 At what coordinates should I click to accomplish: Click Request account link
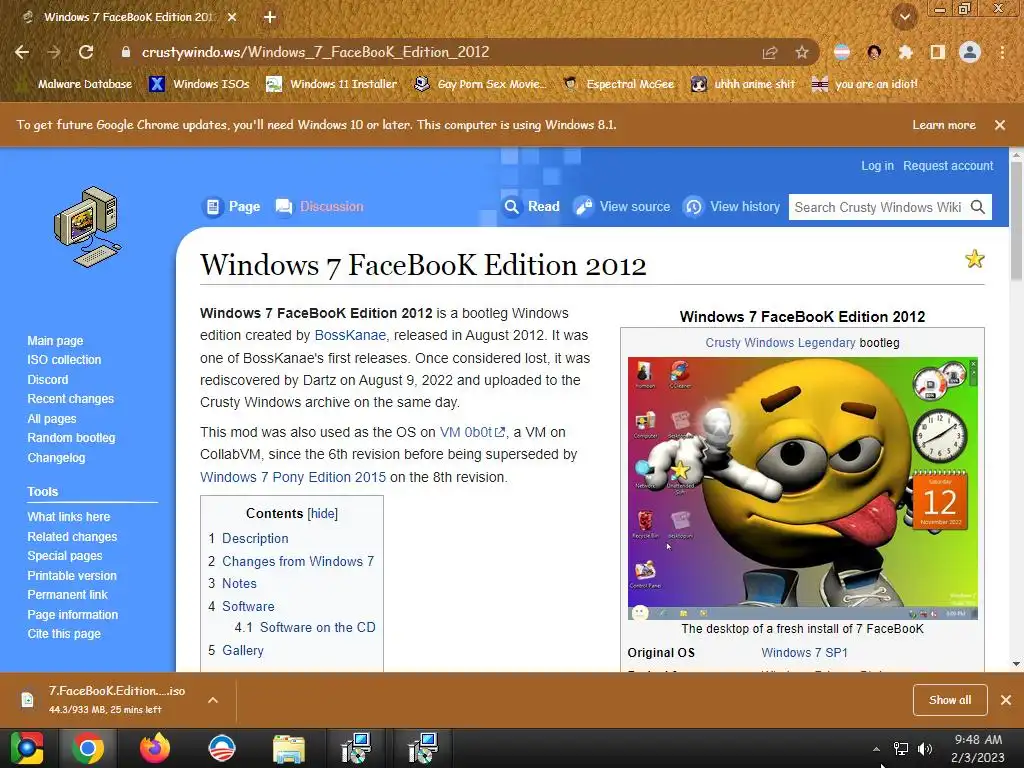click(x=948, y=166)
